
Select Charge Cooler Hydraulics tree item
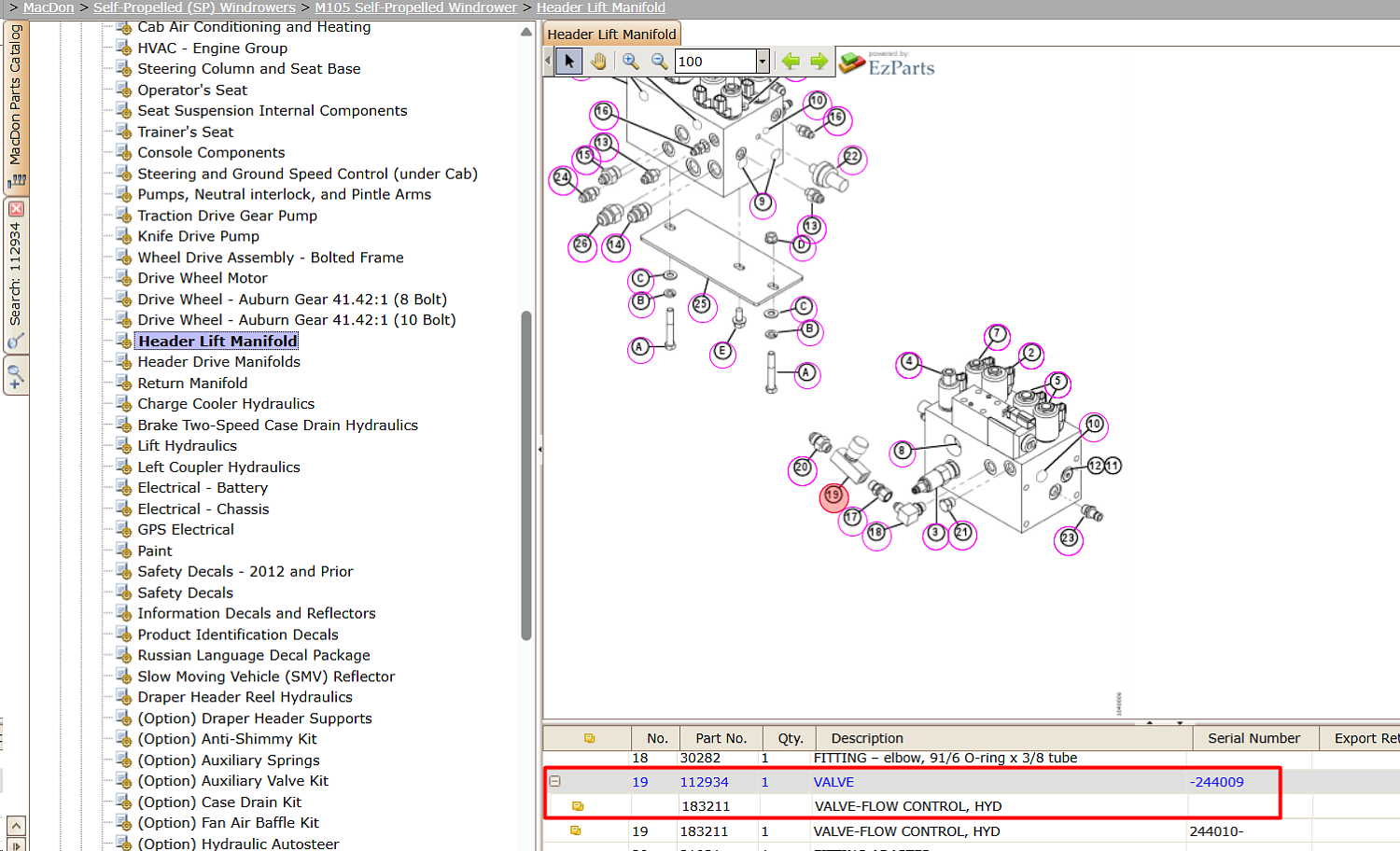tap(226, 404)
